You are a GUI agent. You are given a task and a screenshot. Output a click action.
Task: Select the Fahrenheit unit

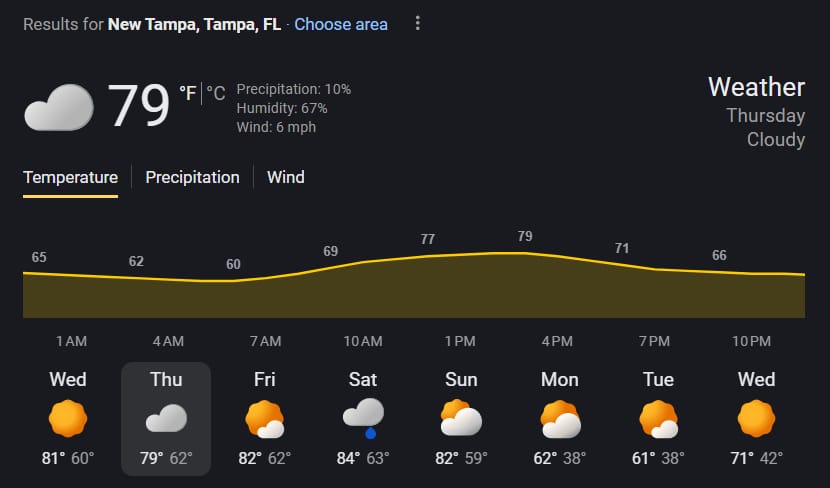[x=187, y=94]
